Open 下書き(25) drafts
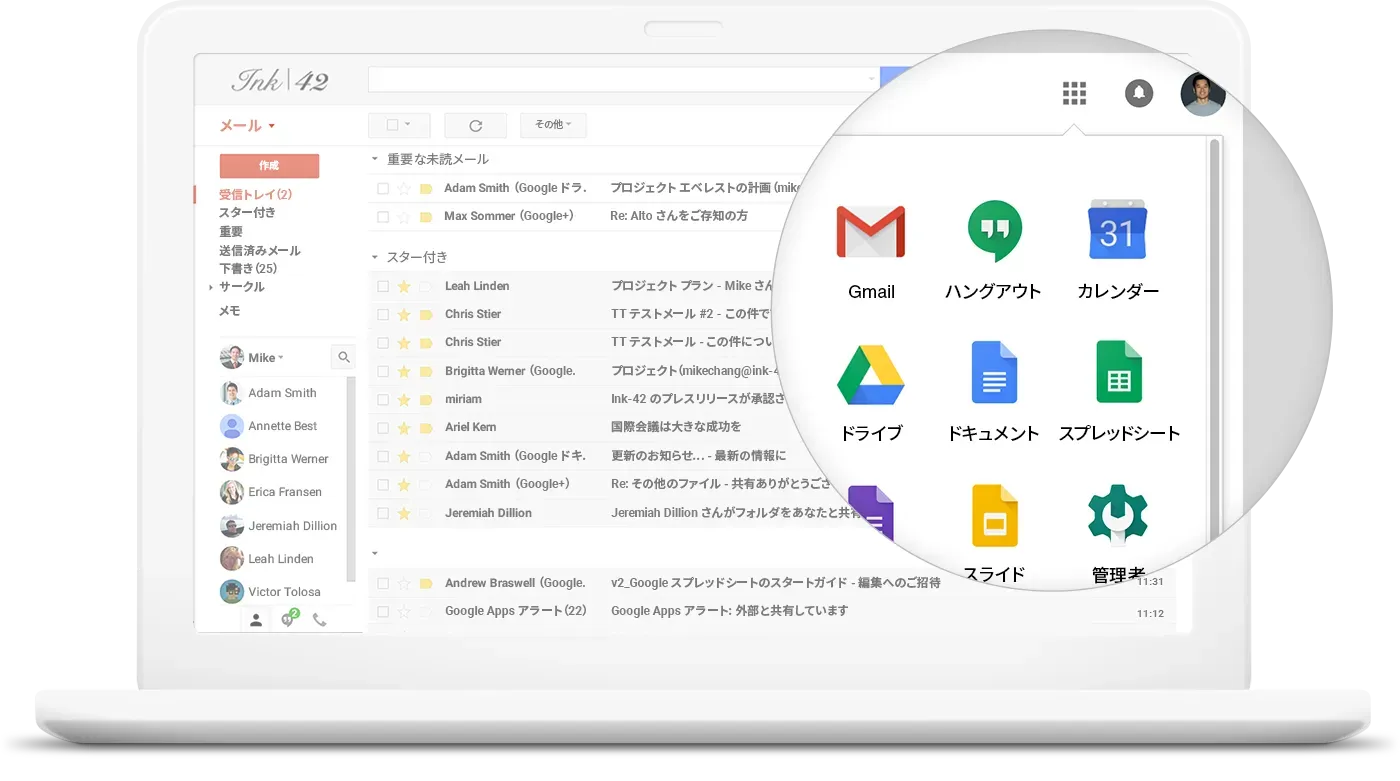 (x=248, y=269)
